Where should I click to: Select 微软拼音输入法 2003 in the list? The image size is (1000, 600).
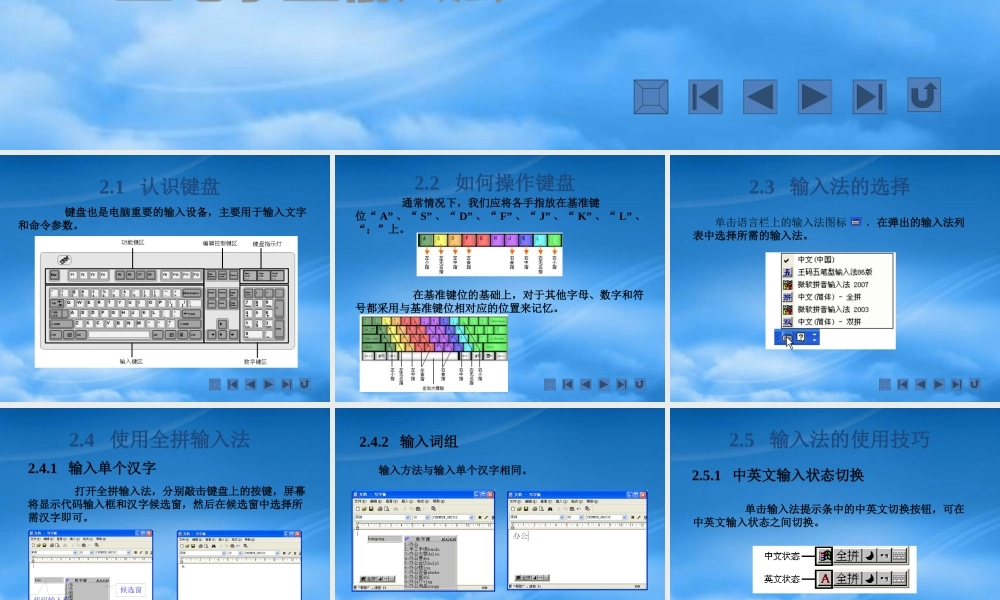(837, 309)
